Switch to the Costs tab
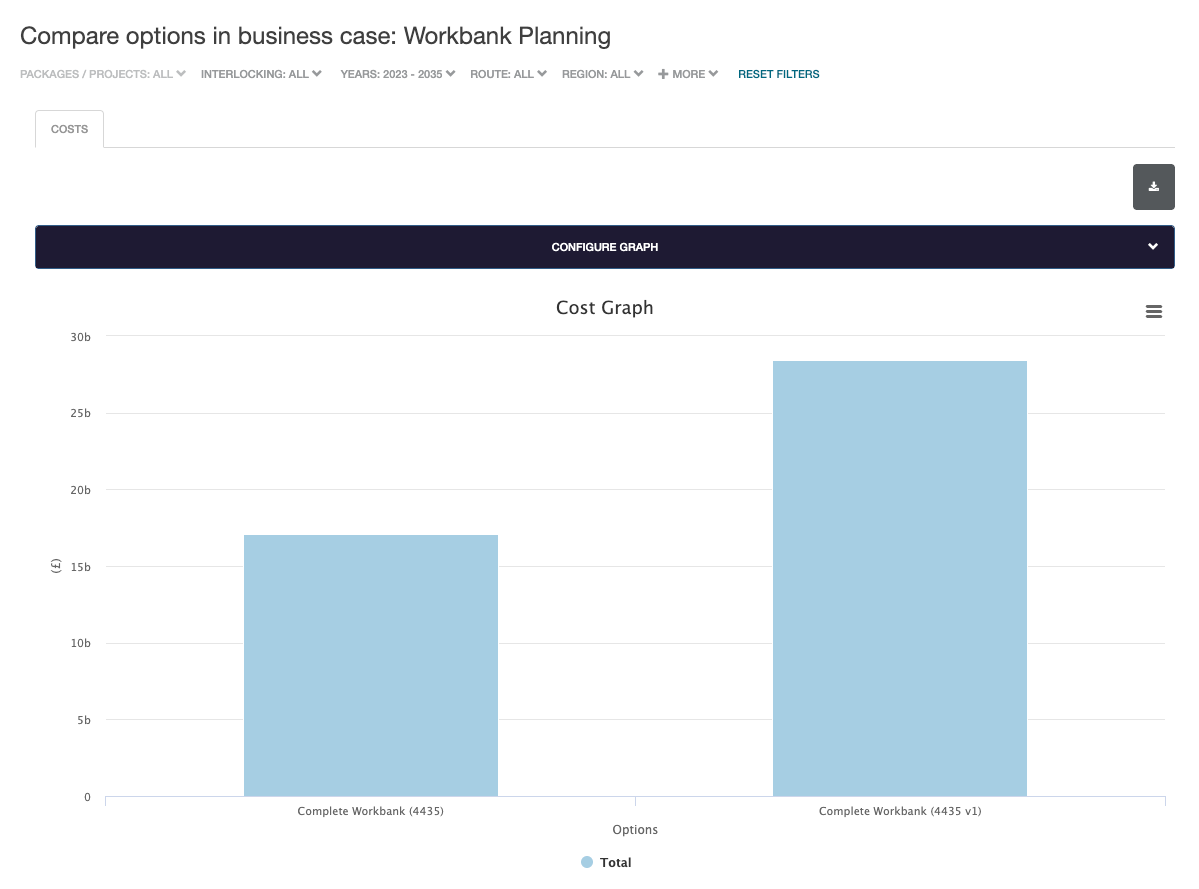The height and width of the screenshot is (889, 1199). click(x=69, y=130)
